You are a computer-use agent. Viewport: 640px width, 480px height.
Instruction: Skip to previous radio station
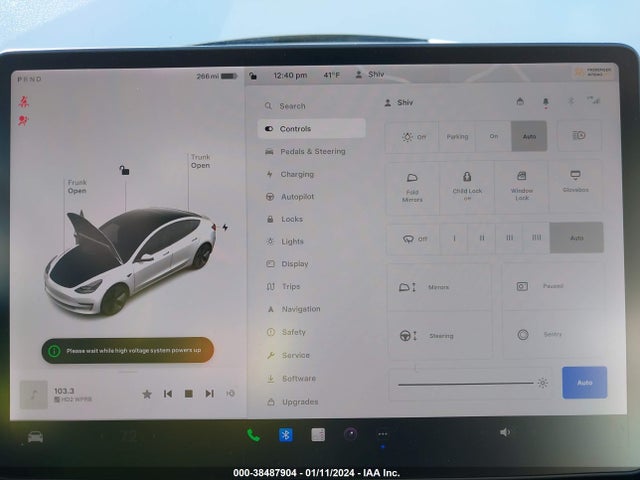pos(168,394)
